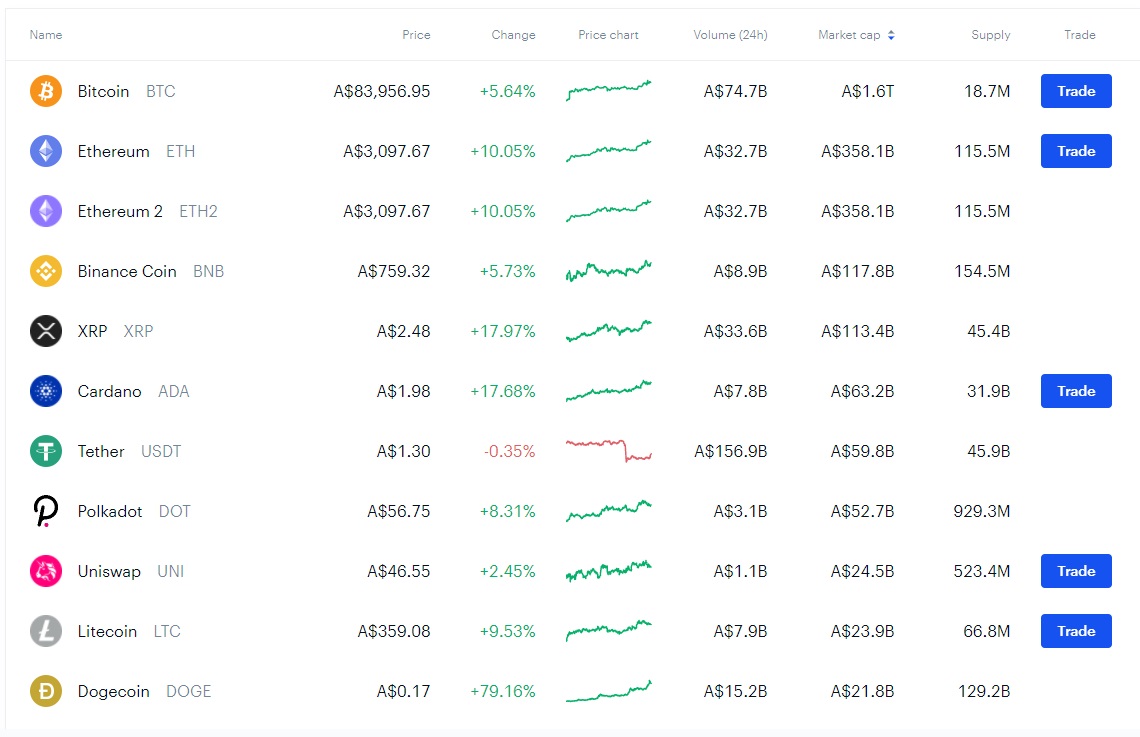Open the Dogecoin name link
This screenshot has height=737, width=1140.
pos(113,691)
